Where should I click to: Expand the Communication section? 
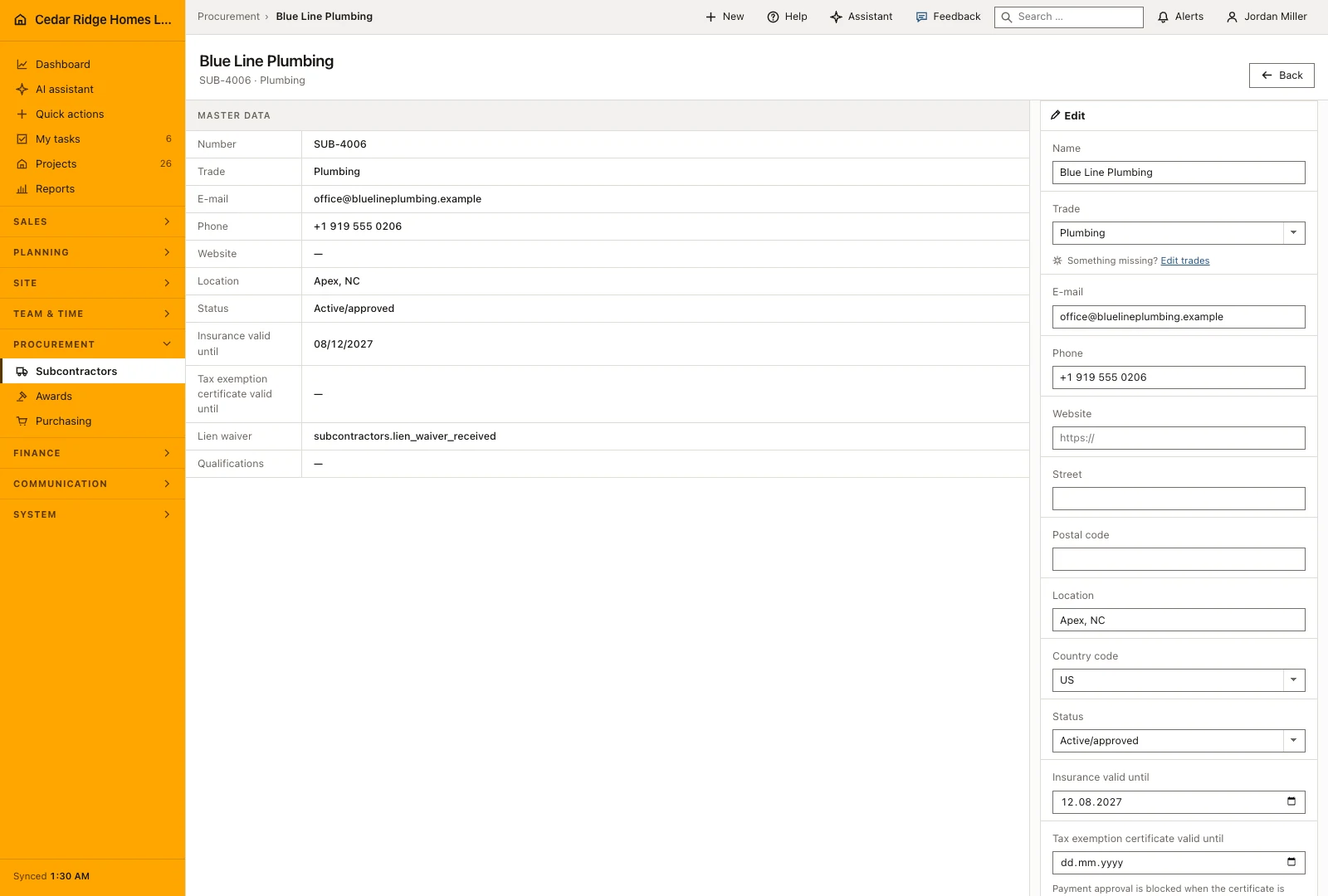(x=92, y=484)
